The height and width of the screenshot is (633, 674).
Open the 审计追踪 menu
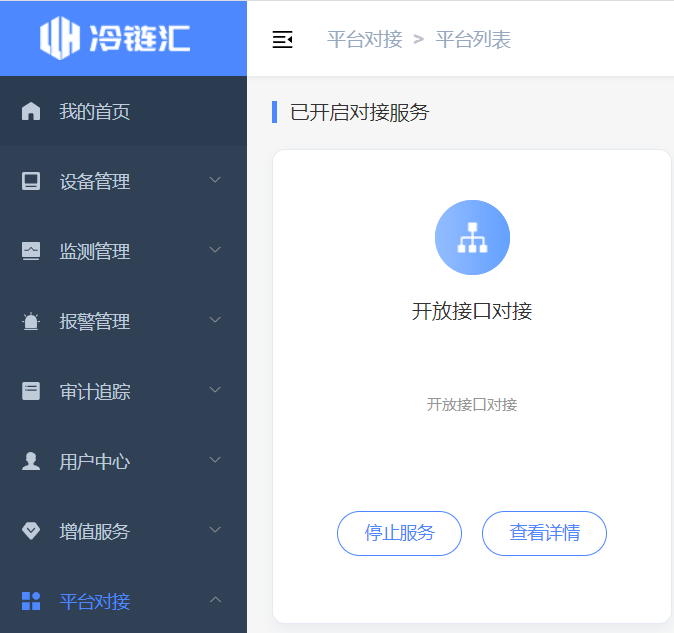[x=123, y=391]
